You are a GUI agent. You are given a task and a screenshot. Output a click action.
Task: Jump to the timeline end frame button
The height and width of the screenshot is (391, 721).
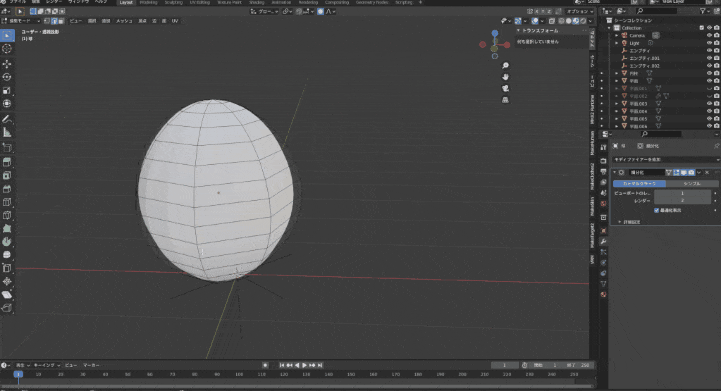tap(320, 365)
